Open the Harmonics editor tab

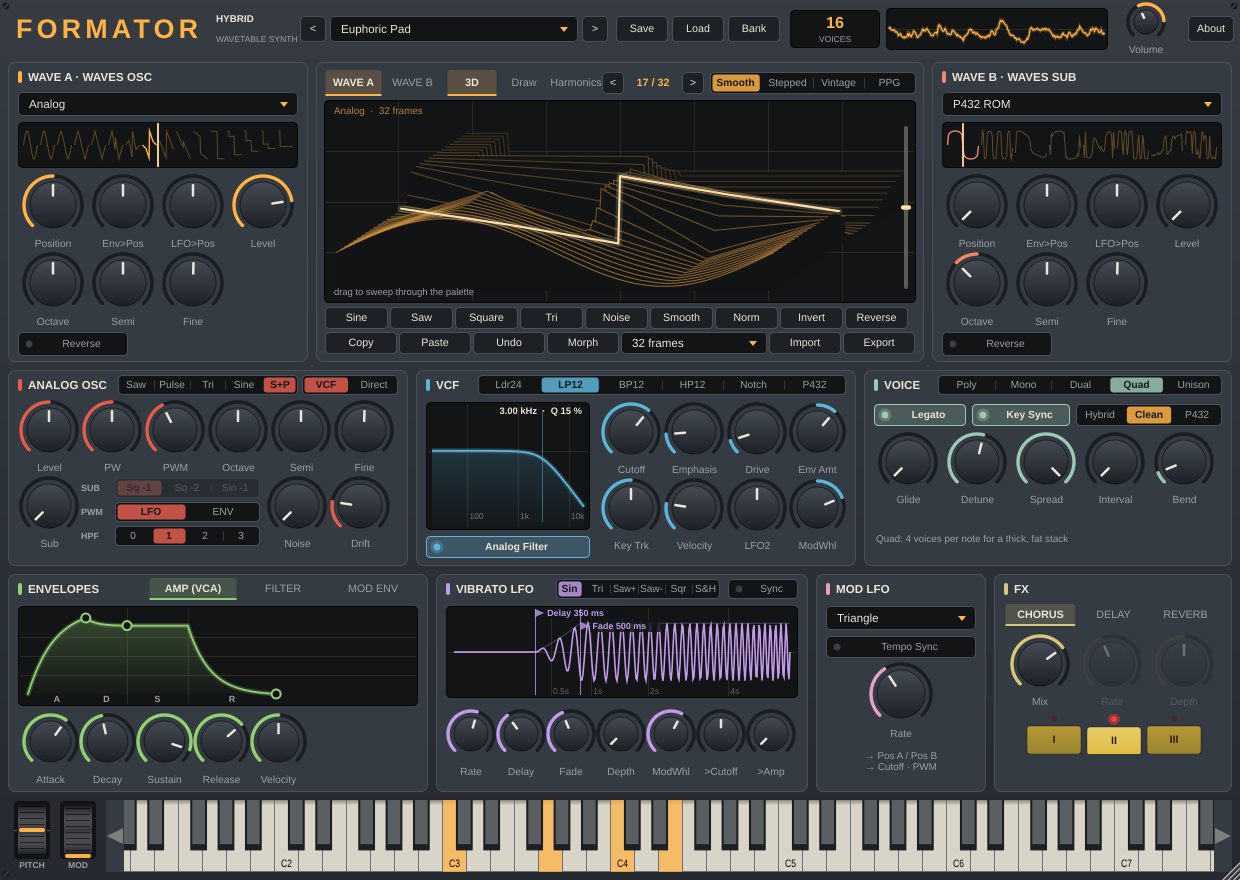(576, 83)
